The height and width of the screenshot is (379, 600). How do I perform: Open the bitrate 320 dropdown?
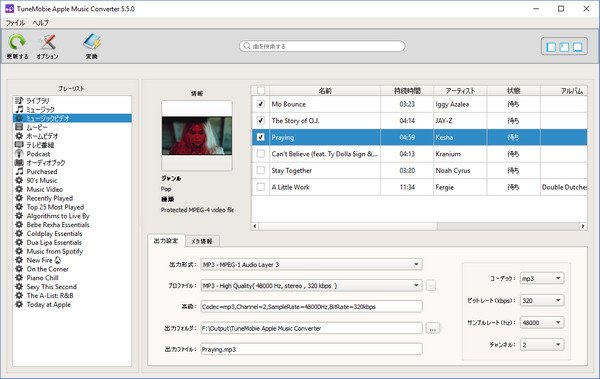tap(542, 301)
